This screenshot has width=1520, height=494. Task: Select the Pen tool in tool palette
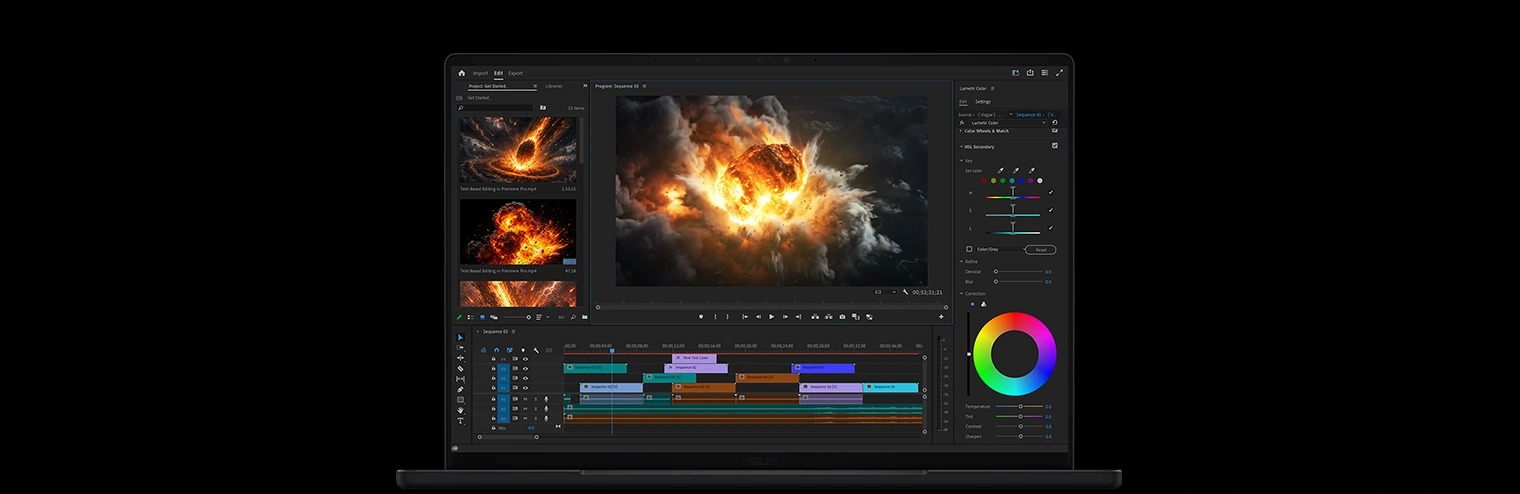pyautogui.click(x=460, y=389)
